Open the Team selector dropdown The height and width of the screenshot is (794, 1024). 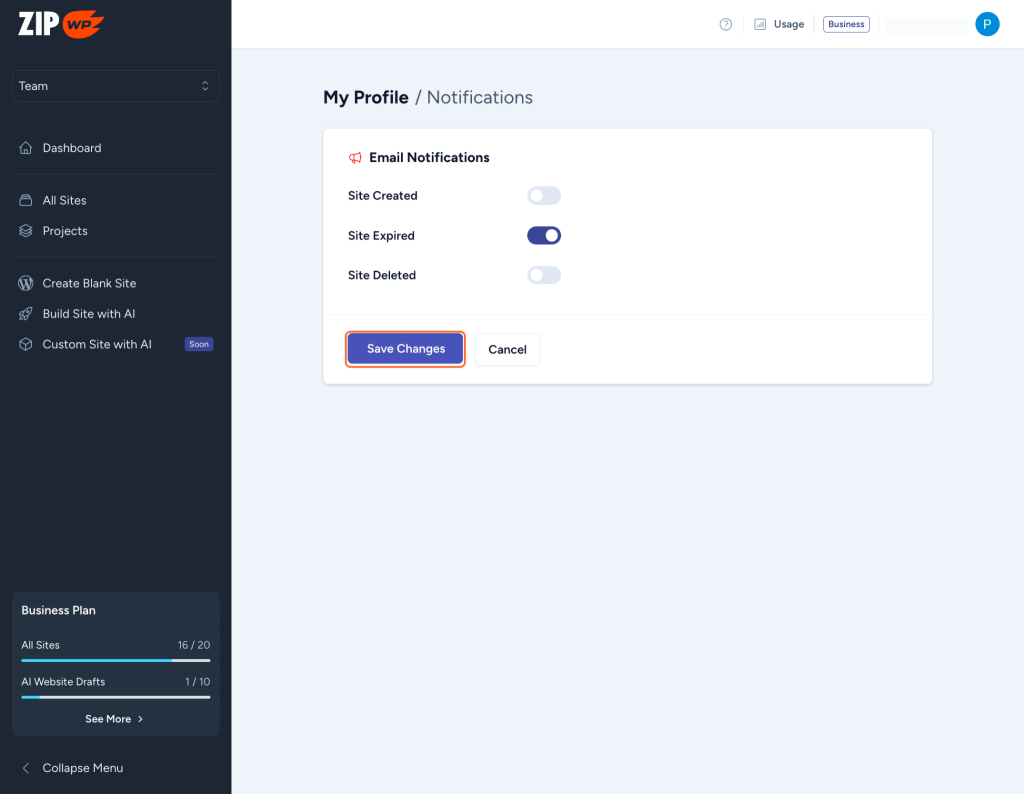115,86
